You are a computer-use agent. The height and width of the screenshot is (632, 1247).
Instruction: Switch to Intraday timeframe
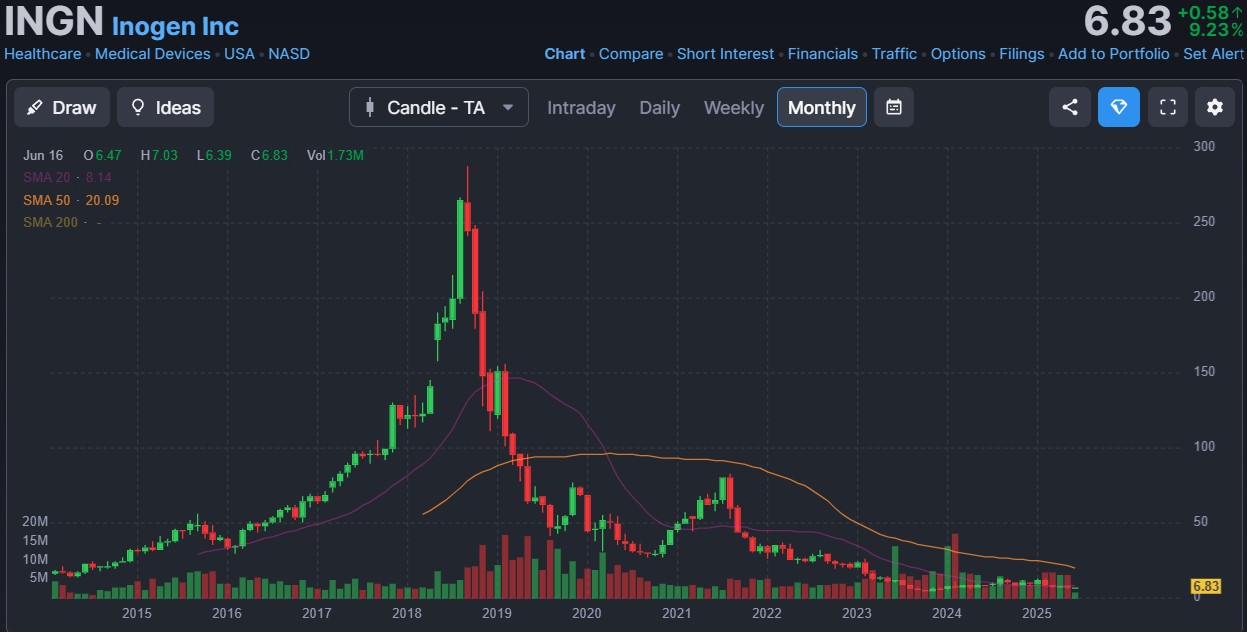click(x=581, y=108)
